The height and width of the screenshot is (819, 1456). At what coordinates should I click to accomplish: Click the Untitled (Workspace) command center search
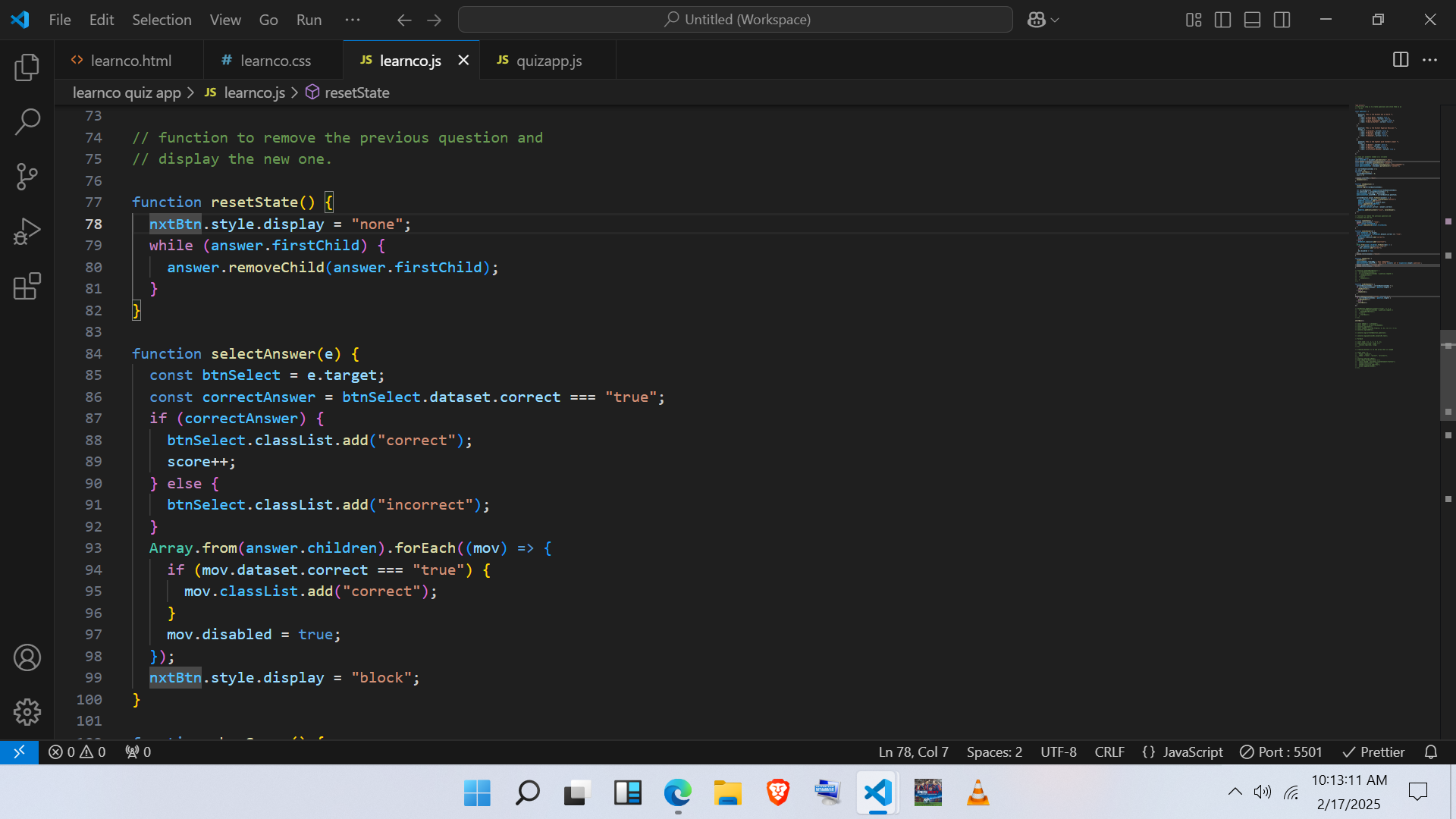click(x=735, y=20)
